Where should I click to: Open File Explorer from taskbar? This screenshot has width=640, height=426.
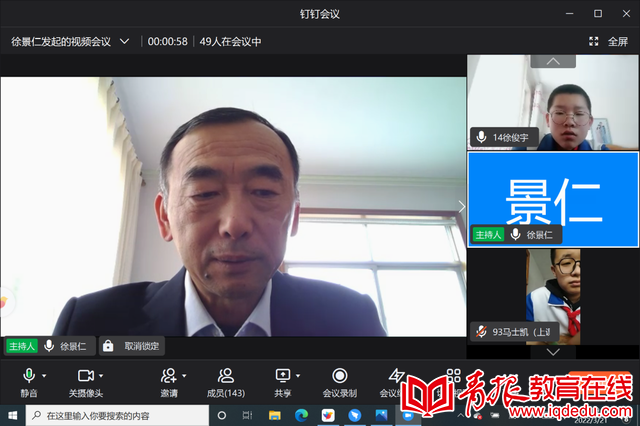point(275,415)
